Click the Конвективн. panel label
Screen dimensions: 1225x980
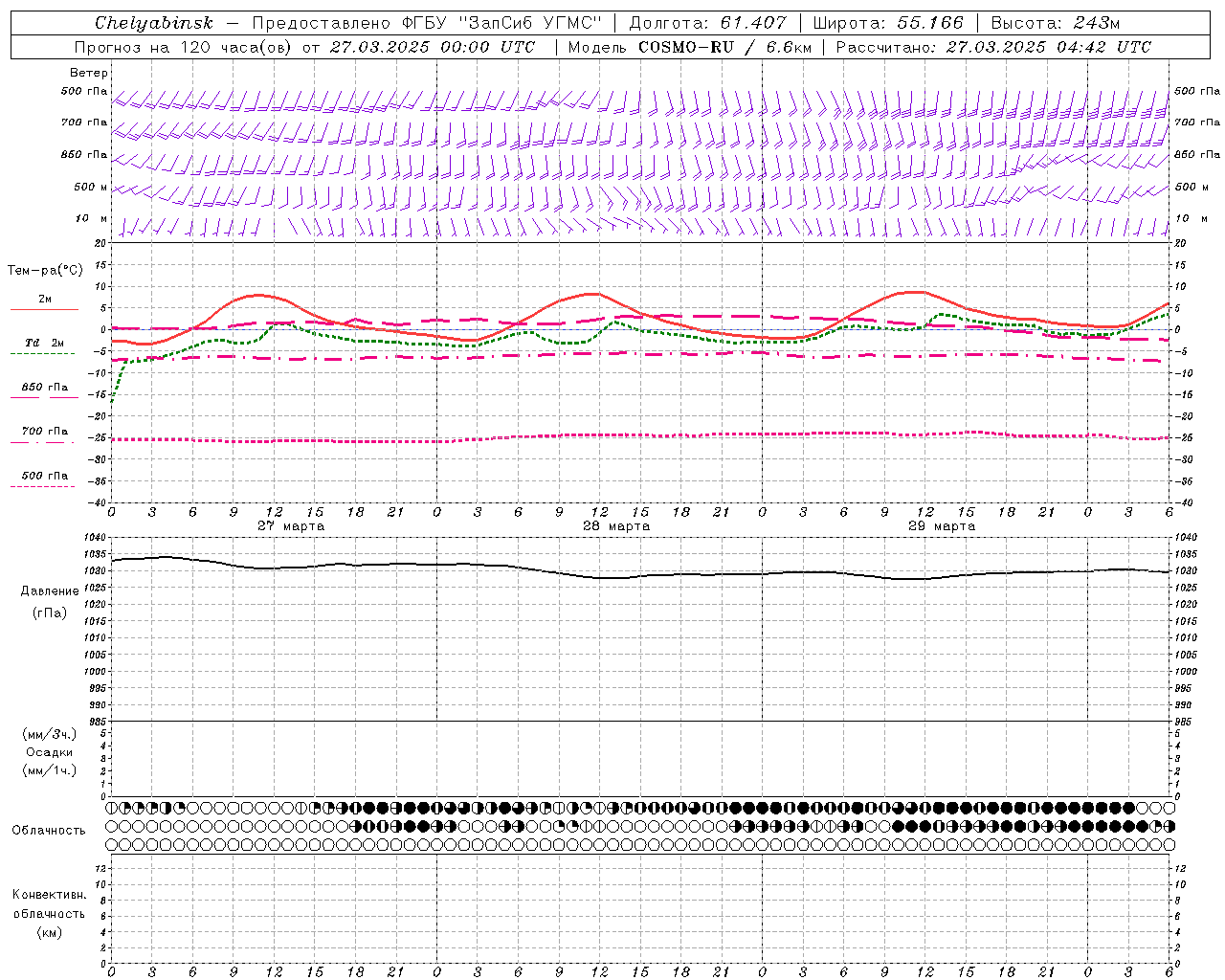50,895
